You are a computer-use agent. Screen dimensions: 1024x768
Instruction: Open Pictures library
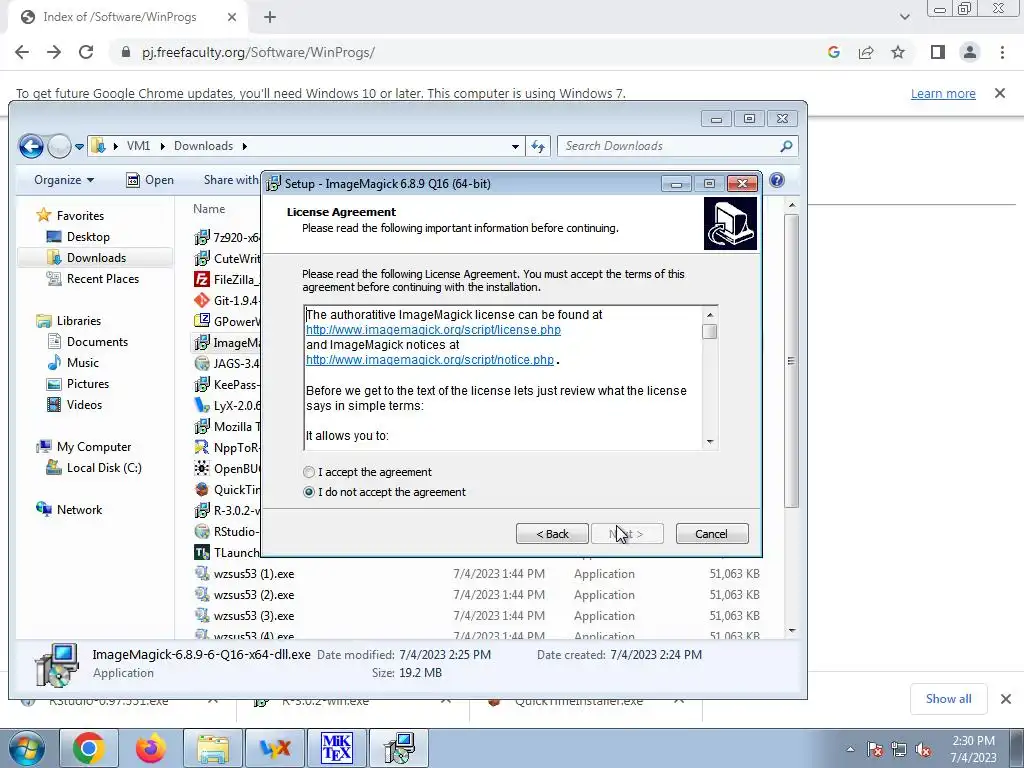pyautogui.click(x=88, y=383)
